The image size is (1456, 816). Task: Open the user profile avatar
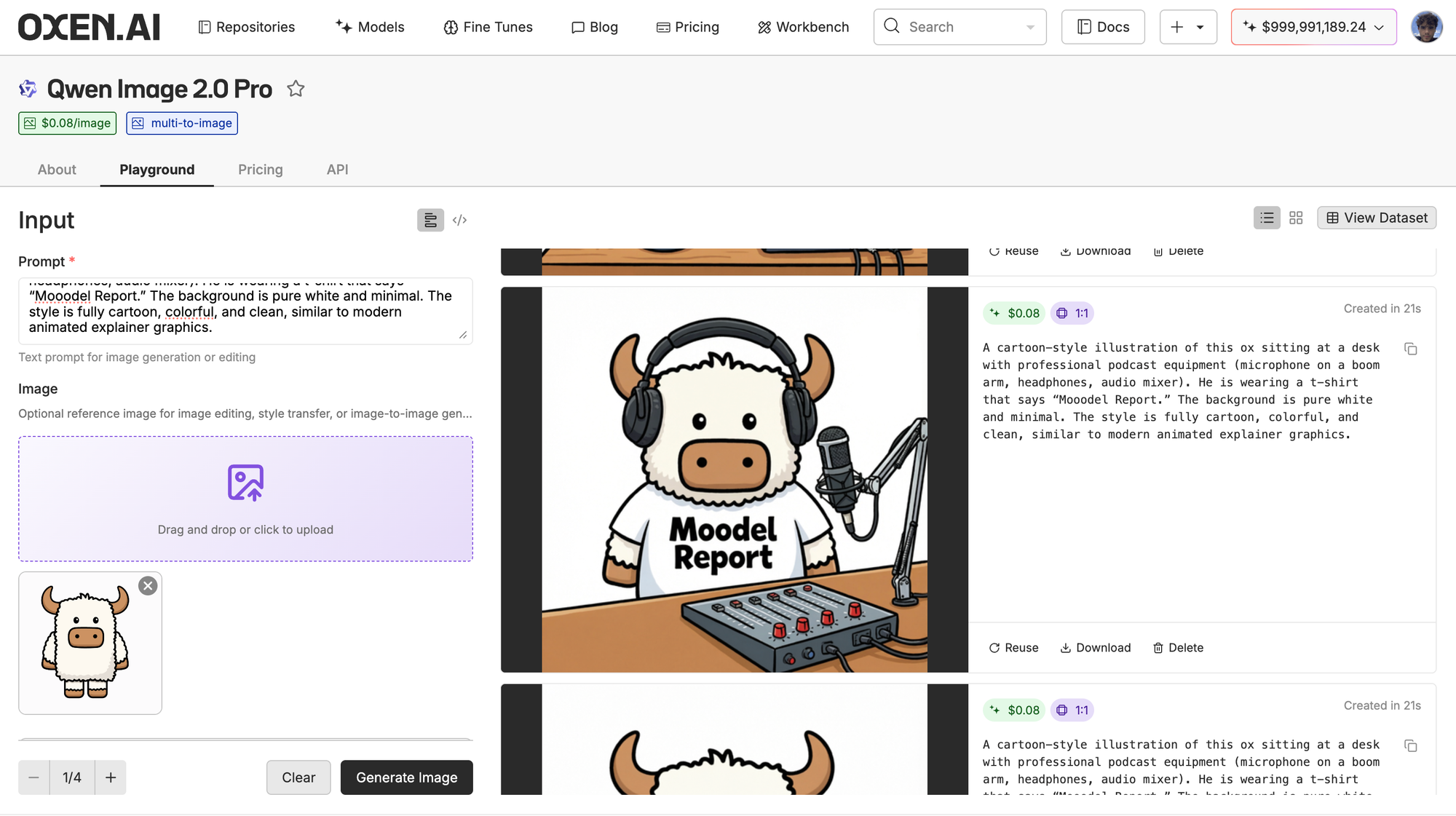(1426, 27)
